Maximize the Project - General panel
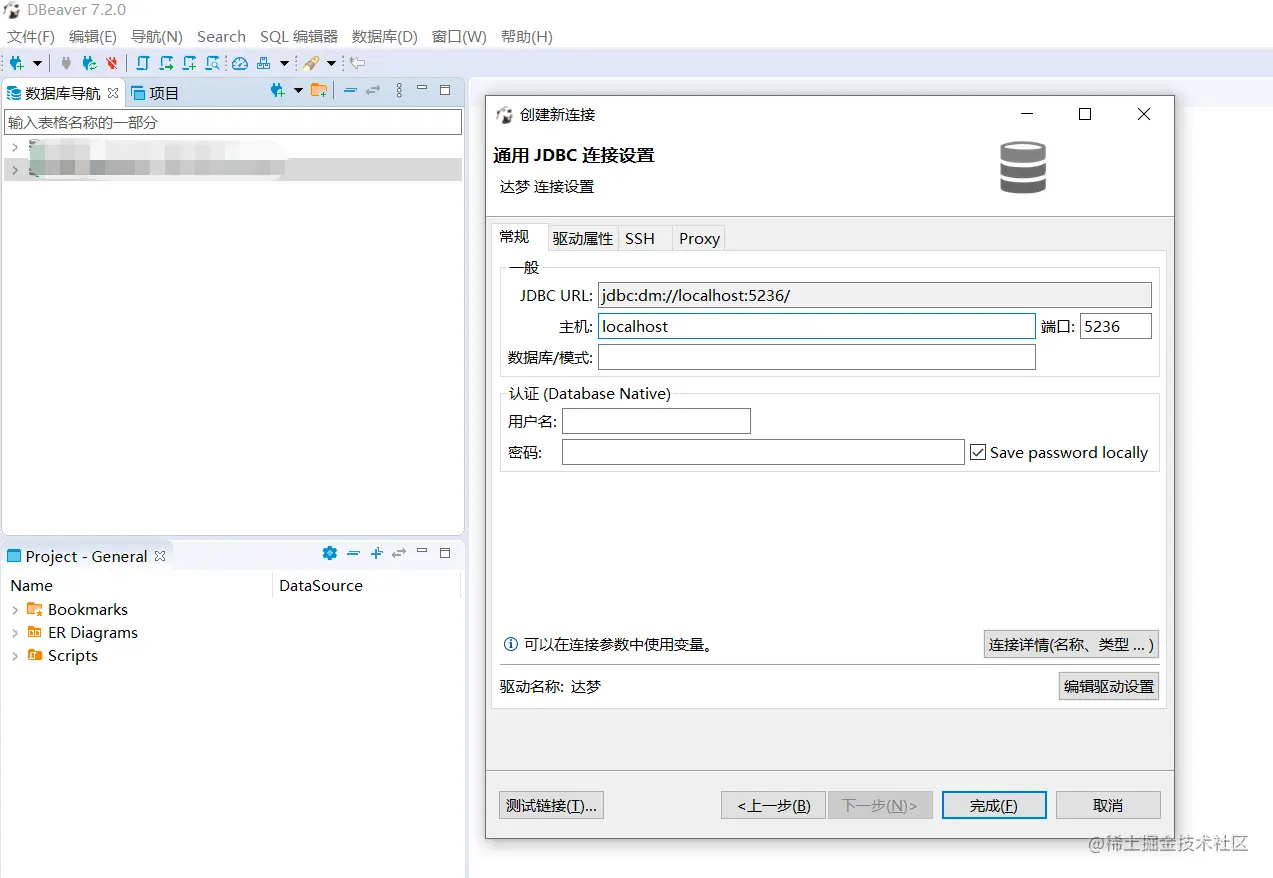Screen dimensions: 1273x878 coord(445,553)
